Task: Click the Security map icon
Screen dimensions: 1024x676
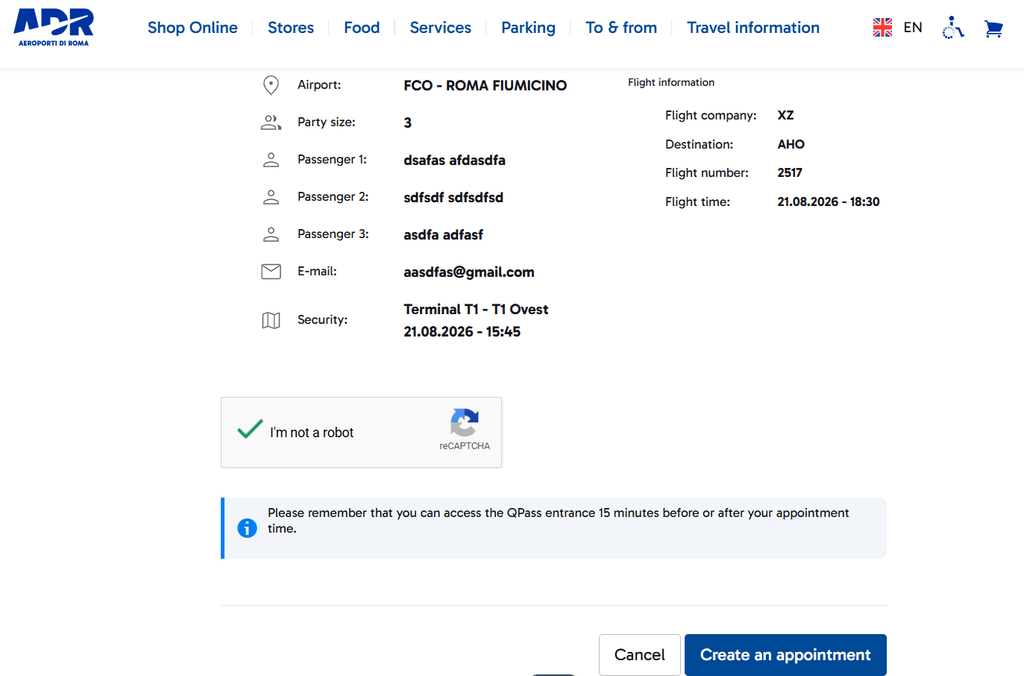Action: pos(271,320)
